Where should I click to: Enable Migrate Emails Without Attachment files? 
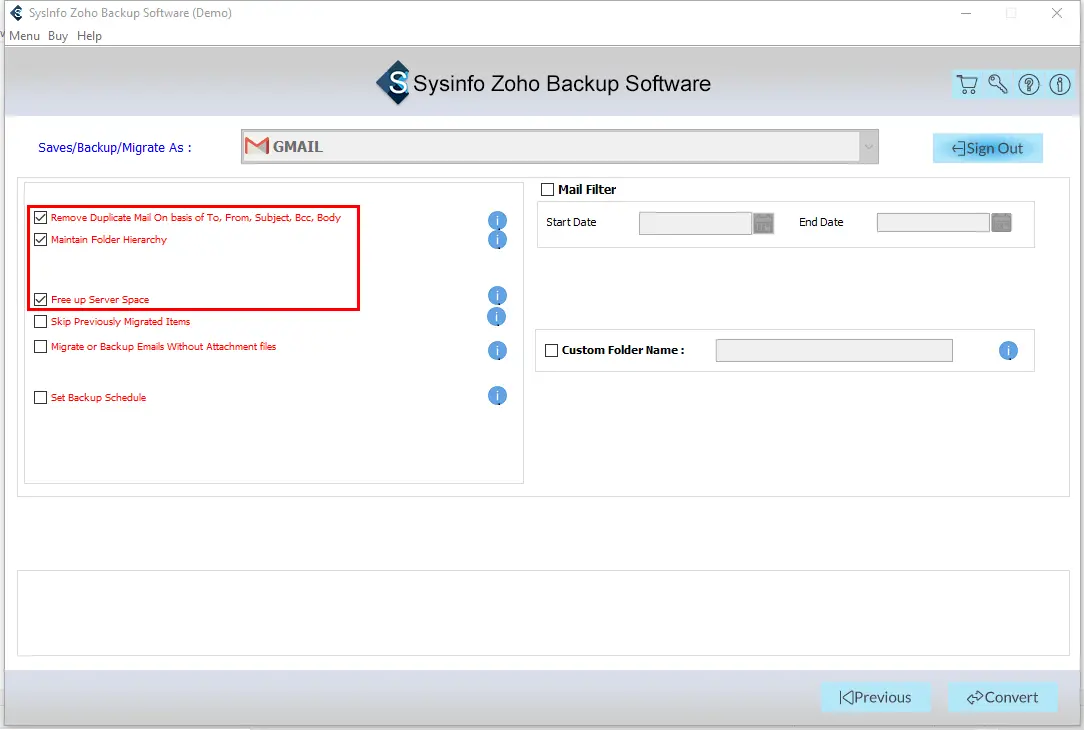(40, 346)
